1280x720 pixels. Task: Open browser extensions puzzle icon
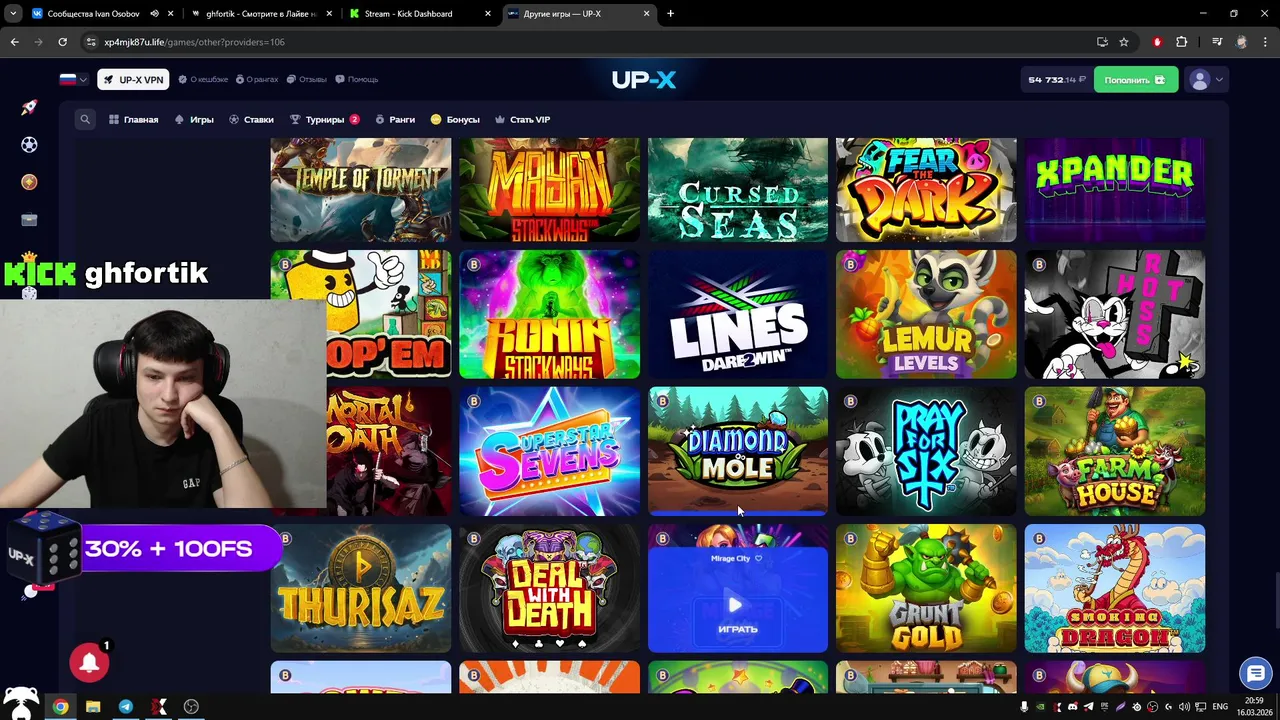1181,42
